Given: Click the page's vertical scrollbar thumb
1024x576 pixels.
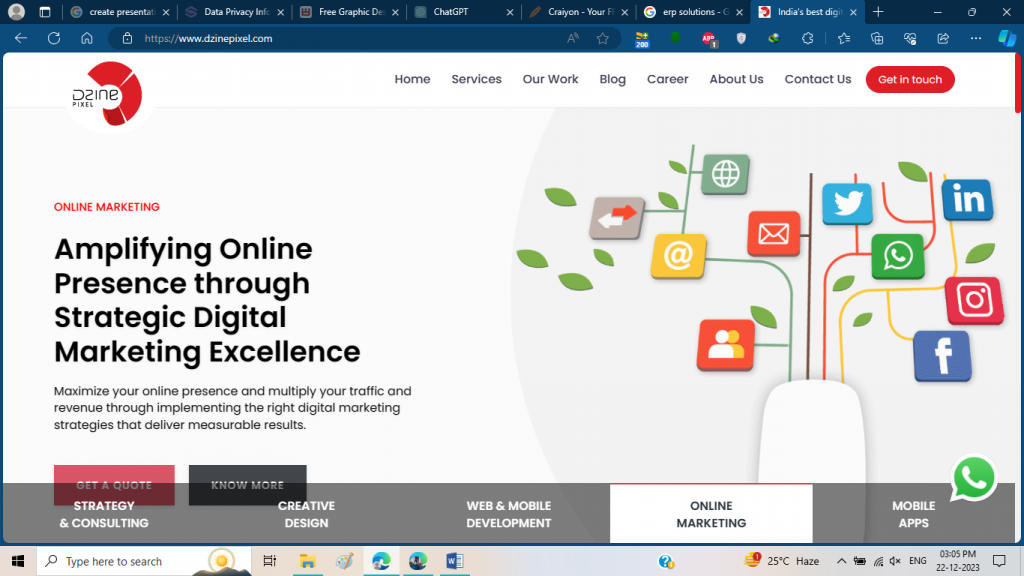Looking at the screenshot, I should pyautogui.click(x=1017, y=83).
